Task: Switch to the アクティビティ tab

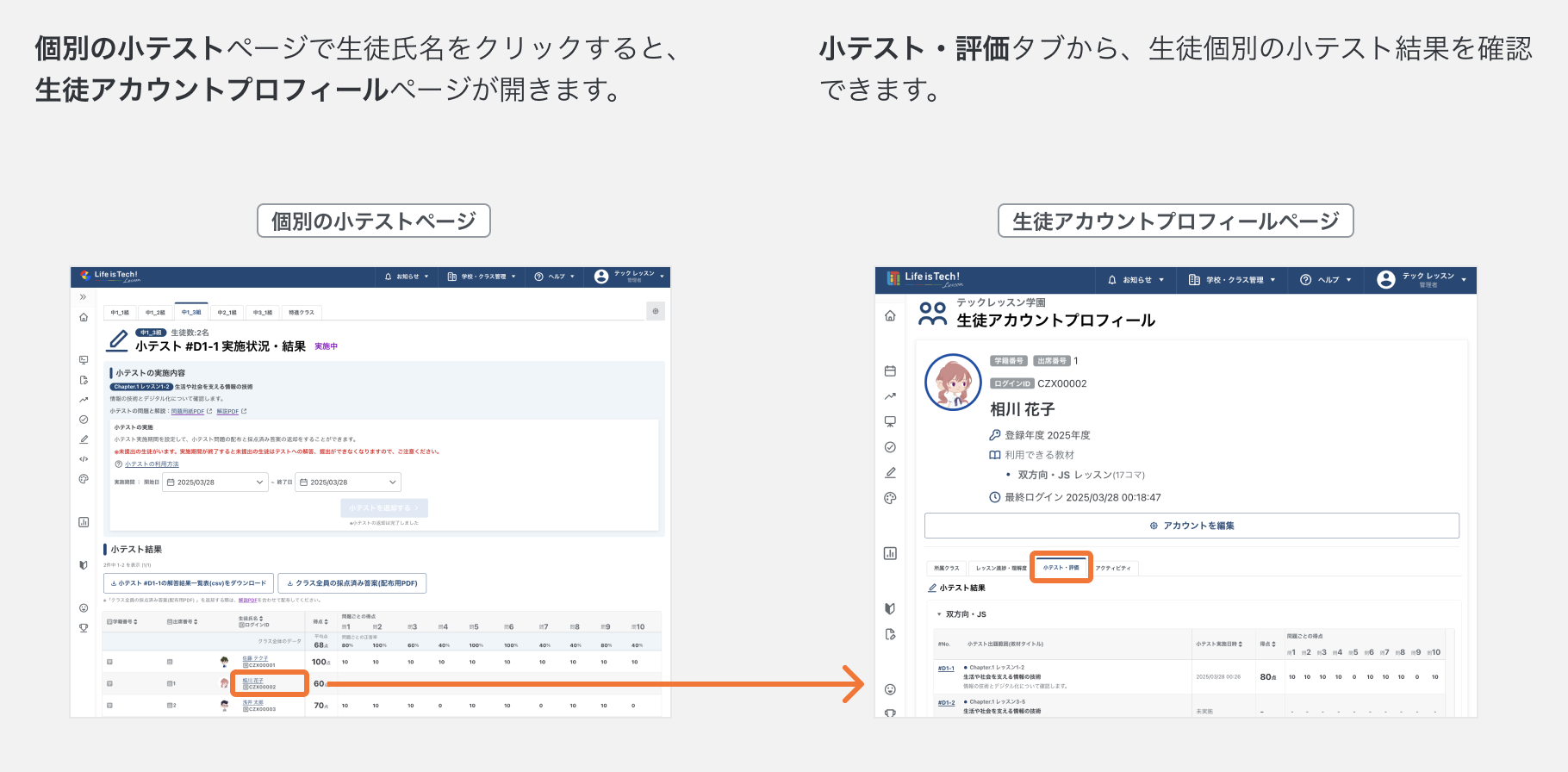Action: (1113, 568)
